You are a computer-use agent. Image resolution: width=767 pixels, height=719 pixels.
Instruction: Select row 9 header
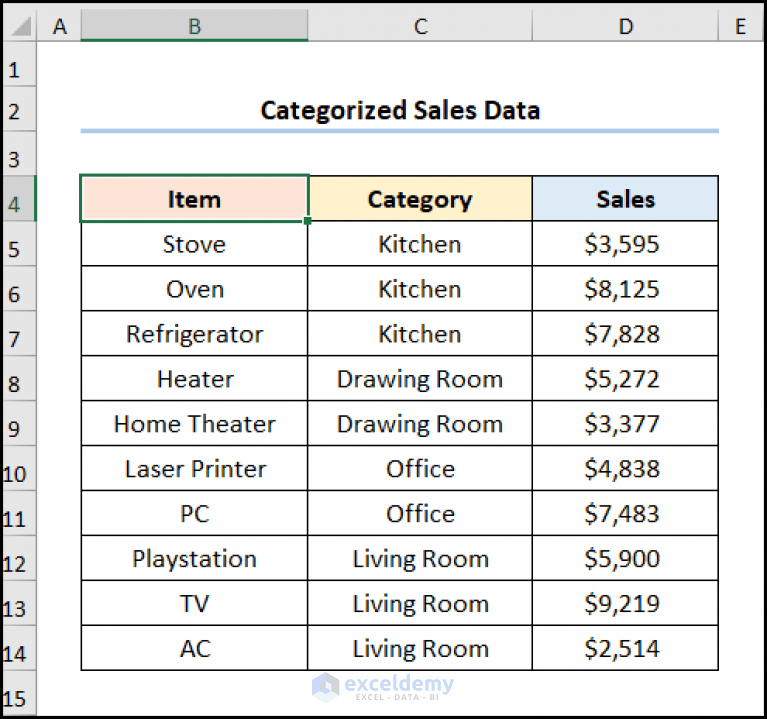click(x=19, y=424)
